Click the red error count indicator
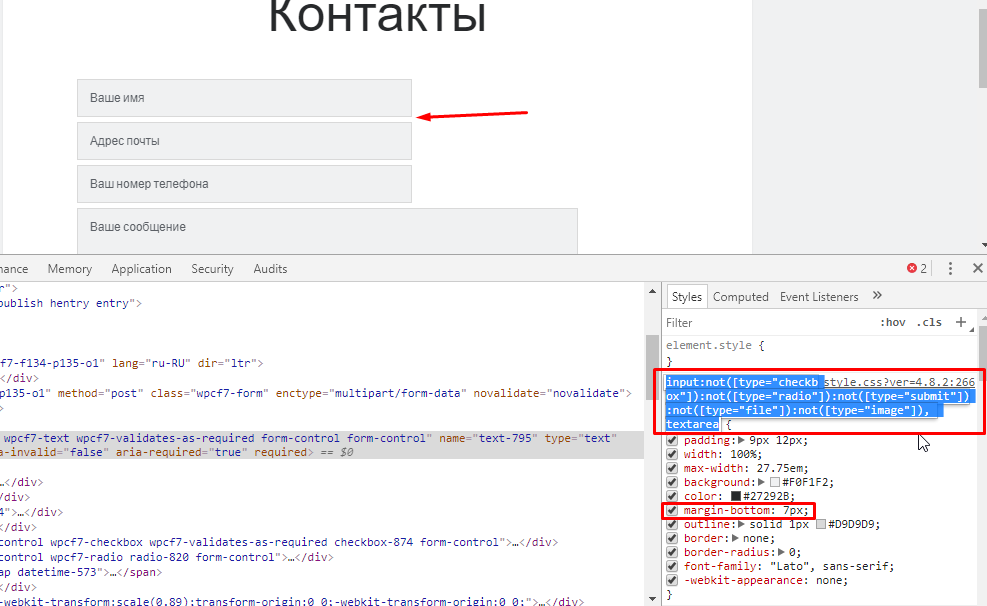This screenshot has height=606, width=987. point(916,269)
